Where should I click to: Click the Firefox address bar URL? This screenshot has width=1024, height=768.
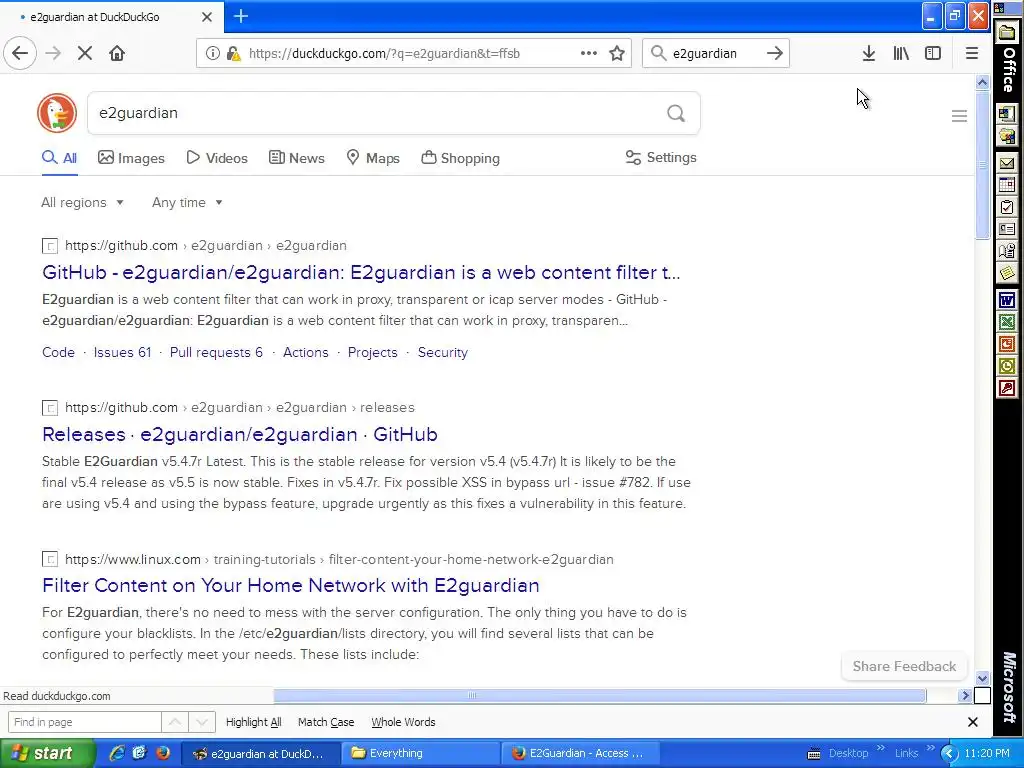point(384,54)
